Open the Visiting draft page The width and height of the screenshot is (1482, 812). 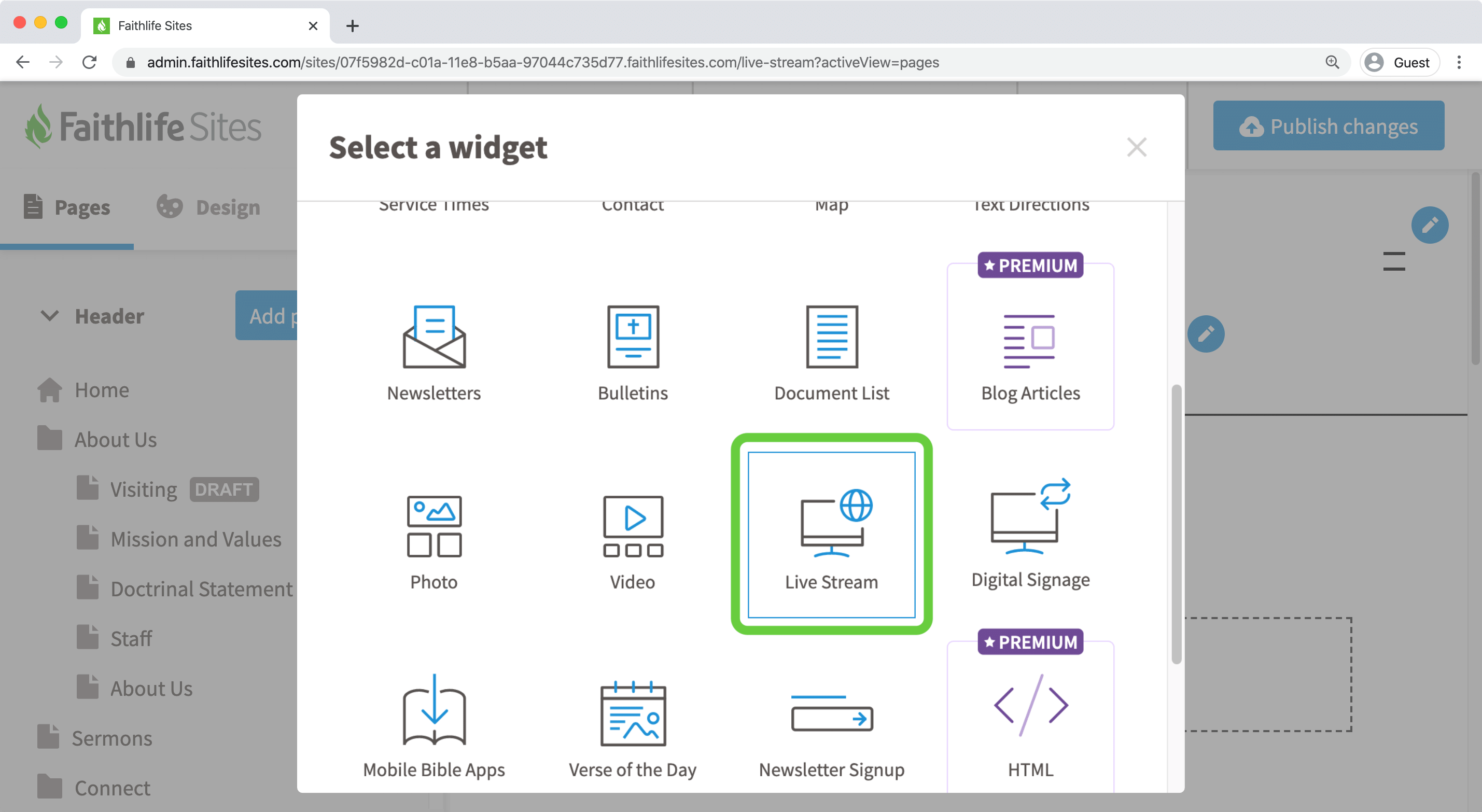(127, 489)
